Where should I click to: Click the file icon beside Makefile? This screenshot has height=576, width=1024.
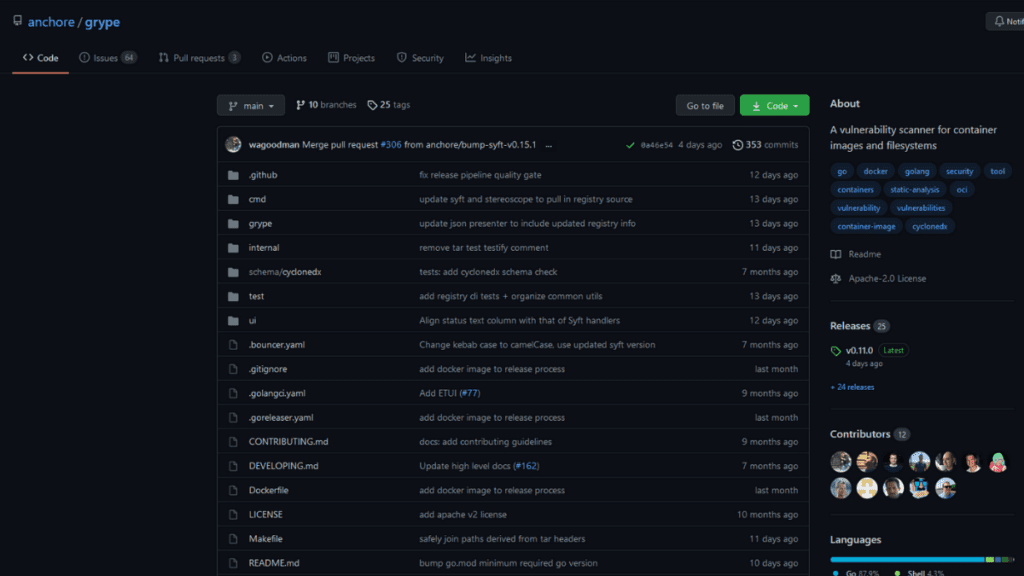click(x=233, y=539)
